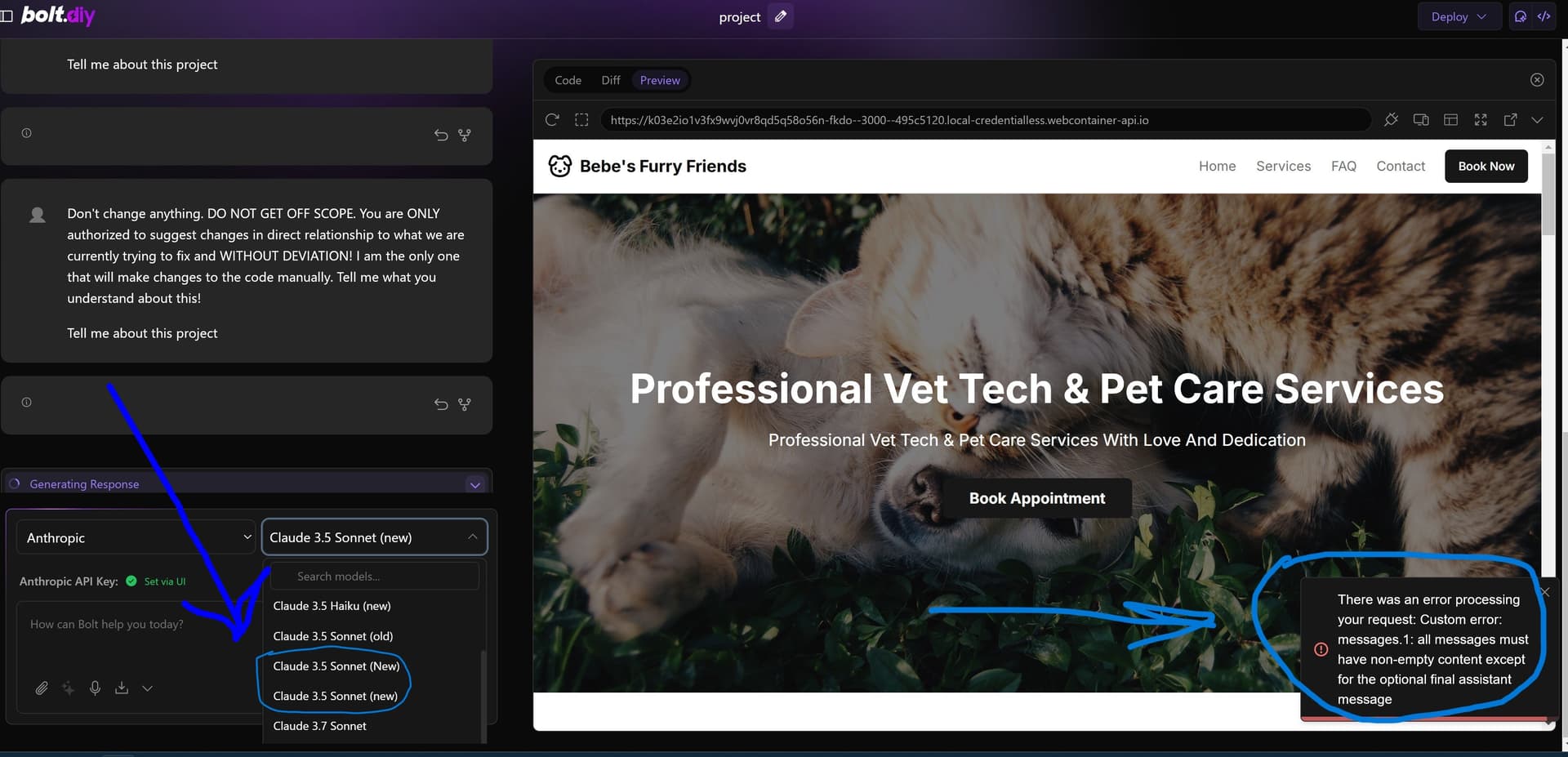Edit project name with the pencil icon
Screen dimensions: 1568x757
tap(781, 16)
